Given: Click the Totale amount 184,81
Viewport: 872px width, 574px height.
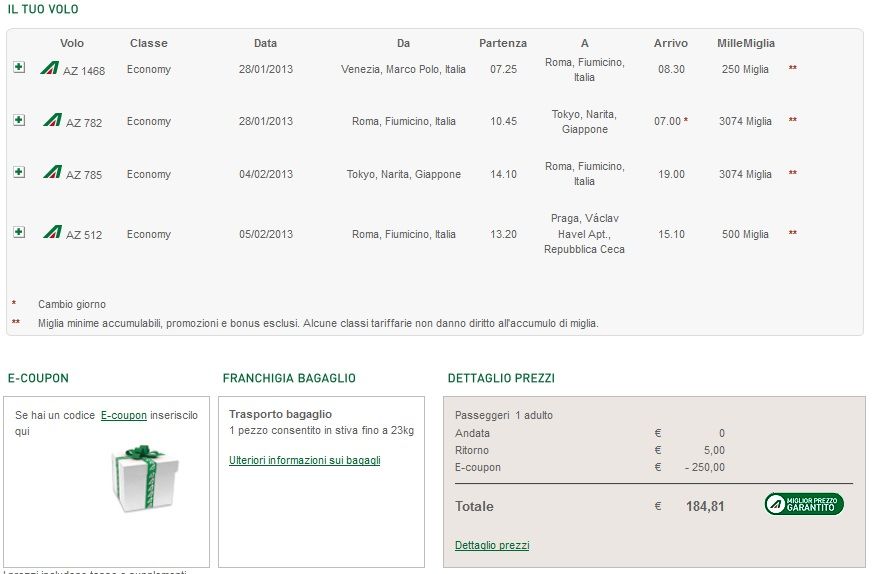Looking at the screenshot, I should pyautogui.click(x=705, y=507).
